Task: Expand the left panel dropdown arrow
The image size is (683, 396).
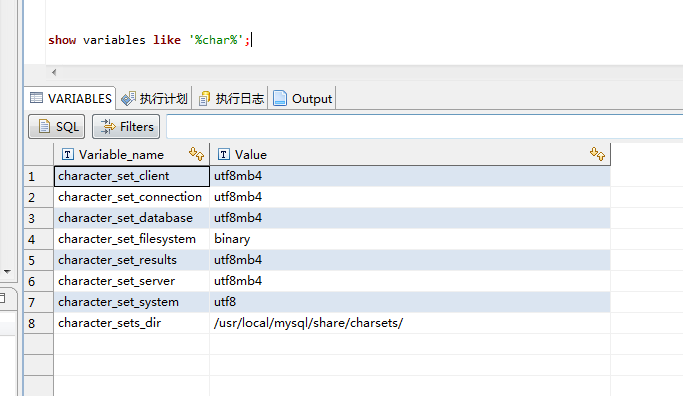Action: point(7,271)
